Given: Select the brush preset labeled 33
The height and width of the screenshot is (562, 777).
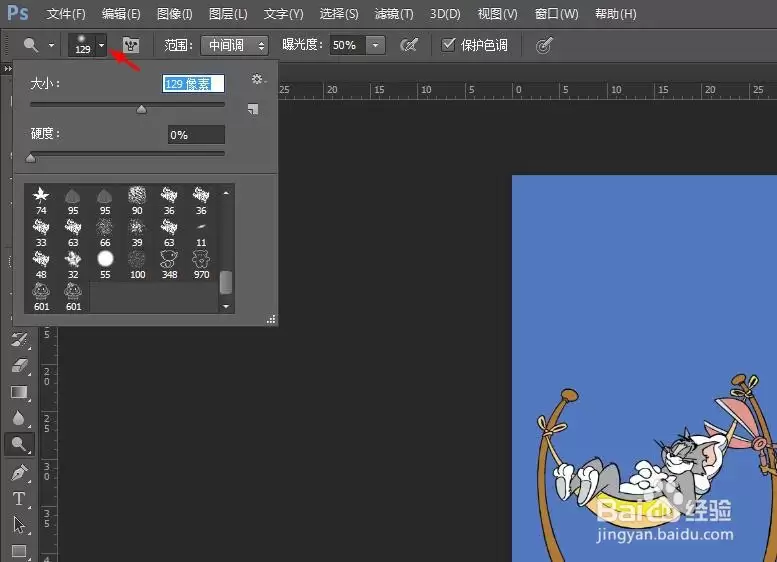Looking at the screenshot, I should coord(41,233).
